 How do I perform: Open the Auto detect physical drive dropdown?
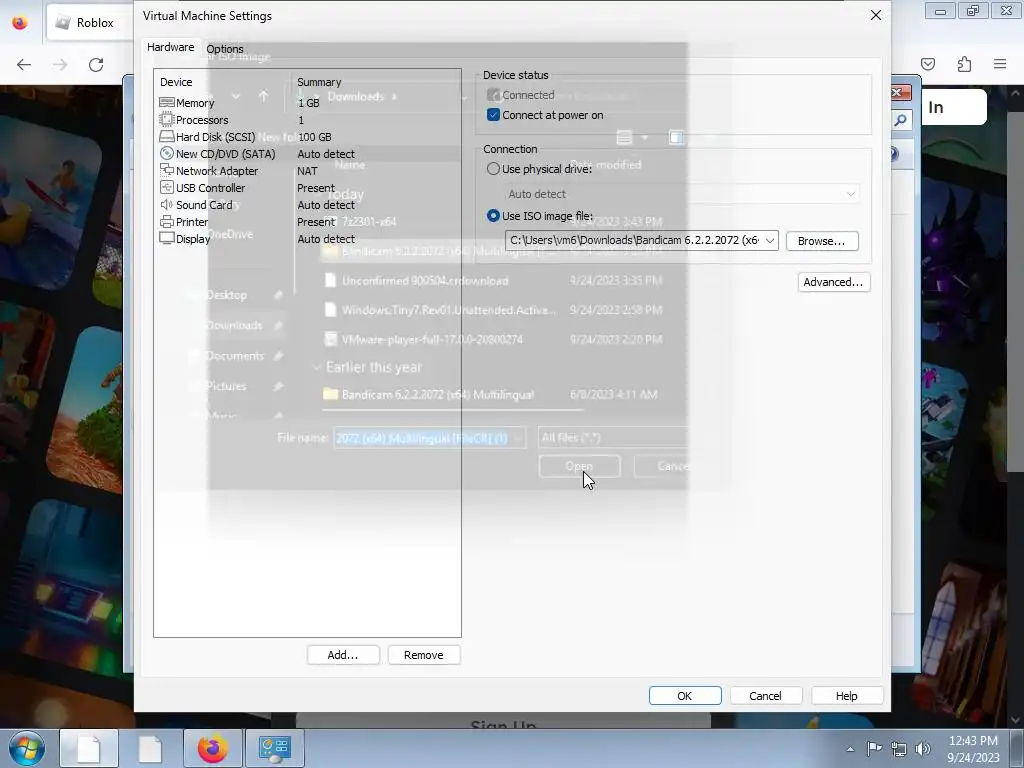click(x=682, y=194)
